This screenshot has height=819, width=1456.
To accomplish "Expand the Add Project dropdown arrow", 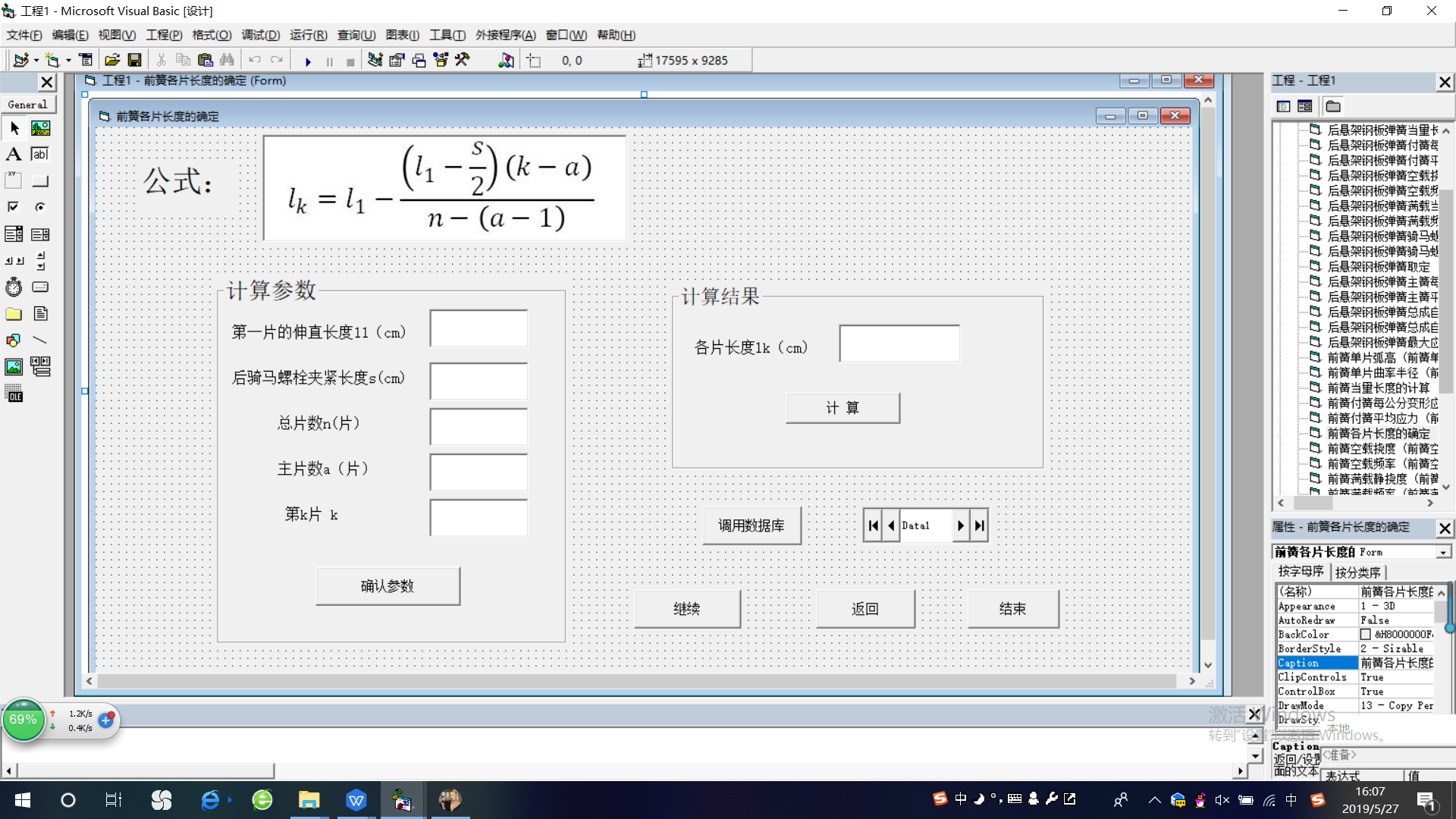I will coord(36,61).
